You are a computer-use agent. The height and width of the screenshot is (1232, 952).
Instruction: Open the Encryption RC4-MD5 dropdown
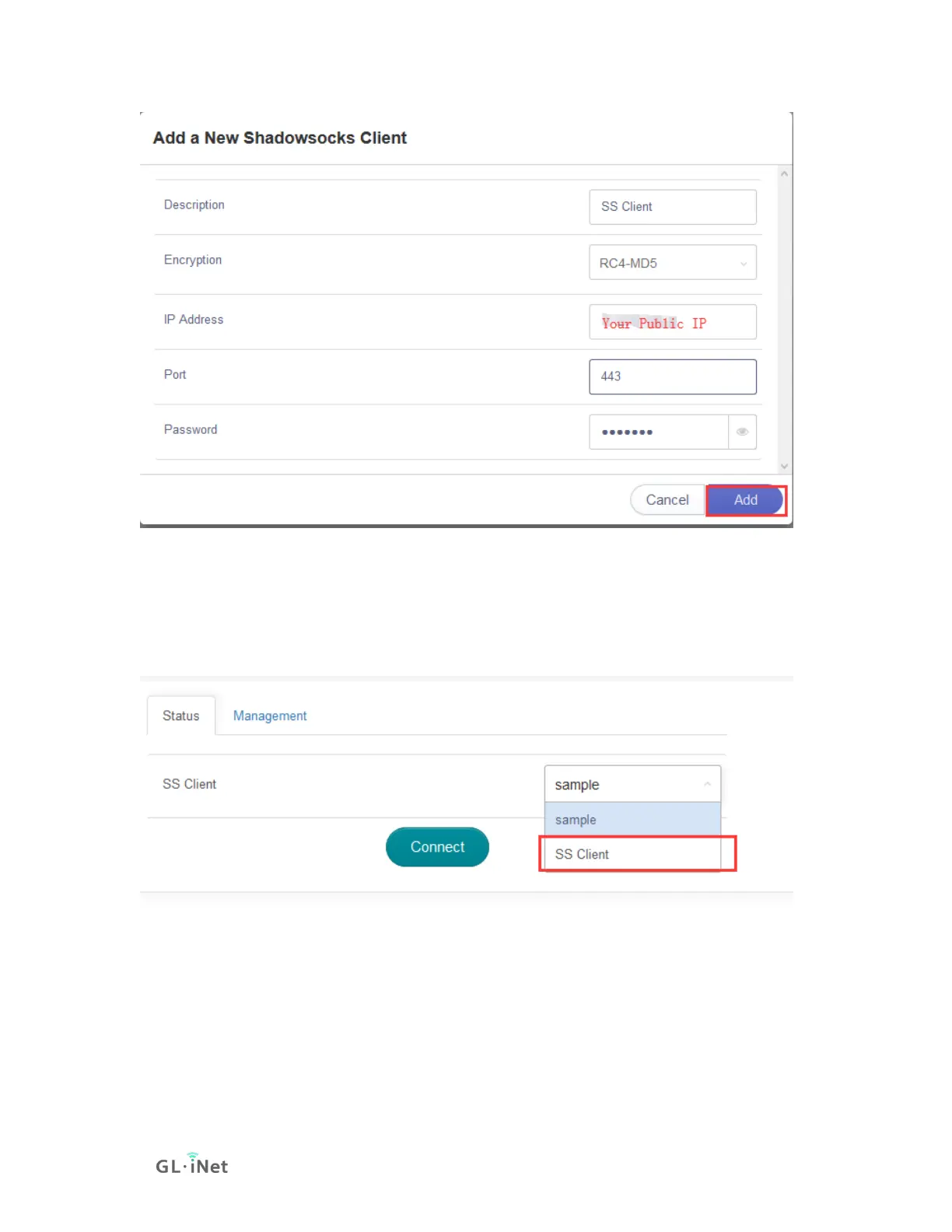click(x=673, y=263)
